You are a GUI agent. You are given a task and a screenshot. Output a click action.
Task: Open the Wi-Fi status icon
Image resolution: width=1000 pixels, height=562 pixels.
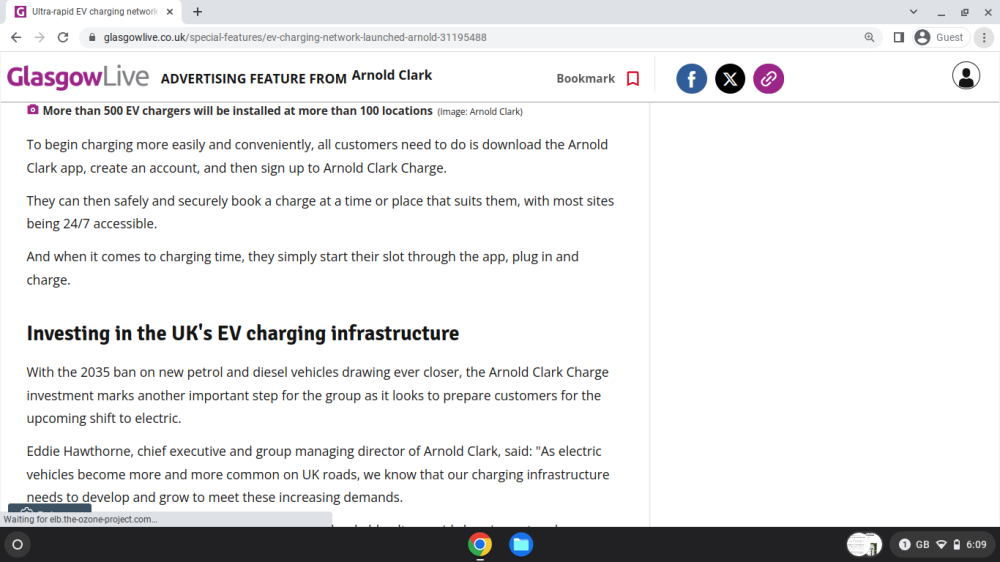click(x=941, y=545)
